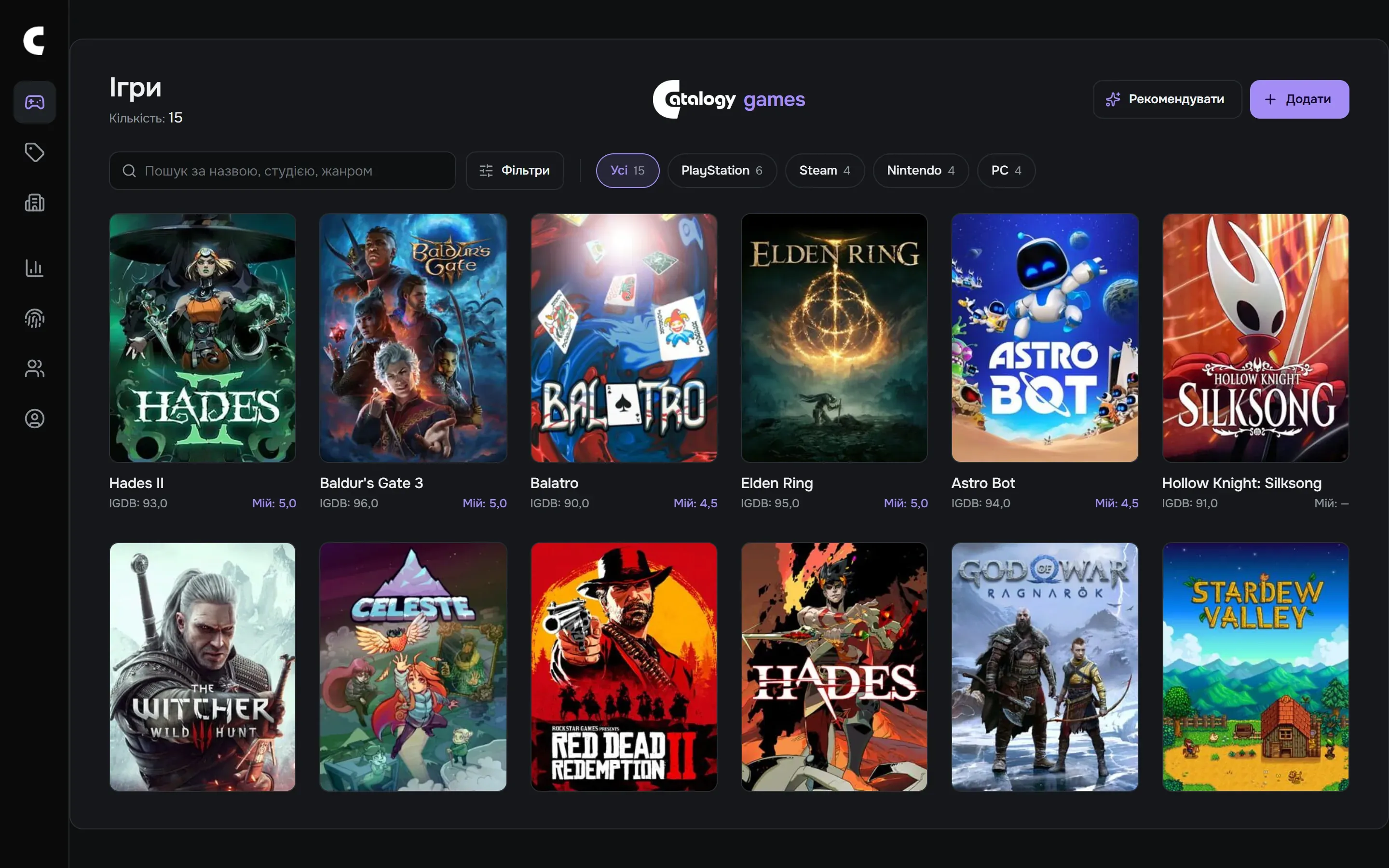Click the Hades II title text

(136, 483)
